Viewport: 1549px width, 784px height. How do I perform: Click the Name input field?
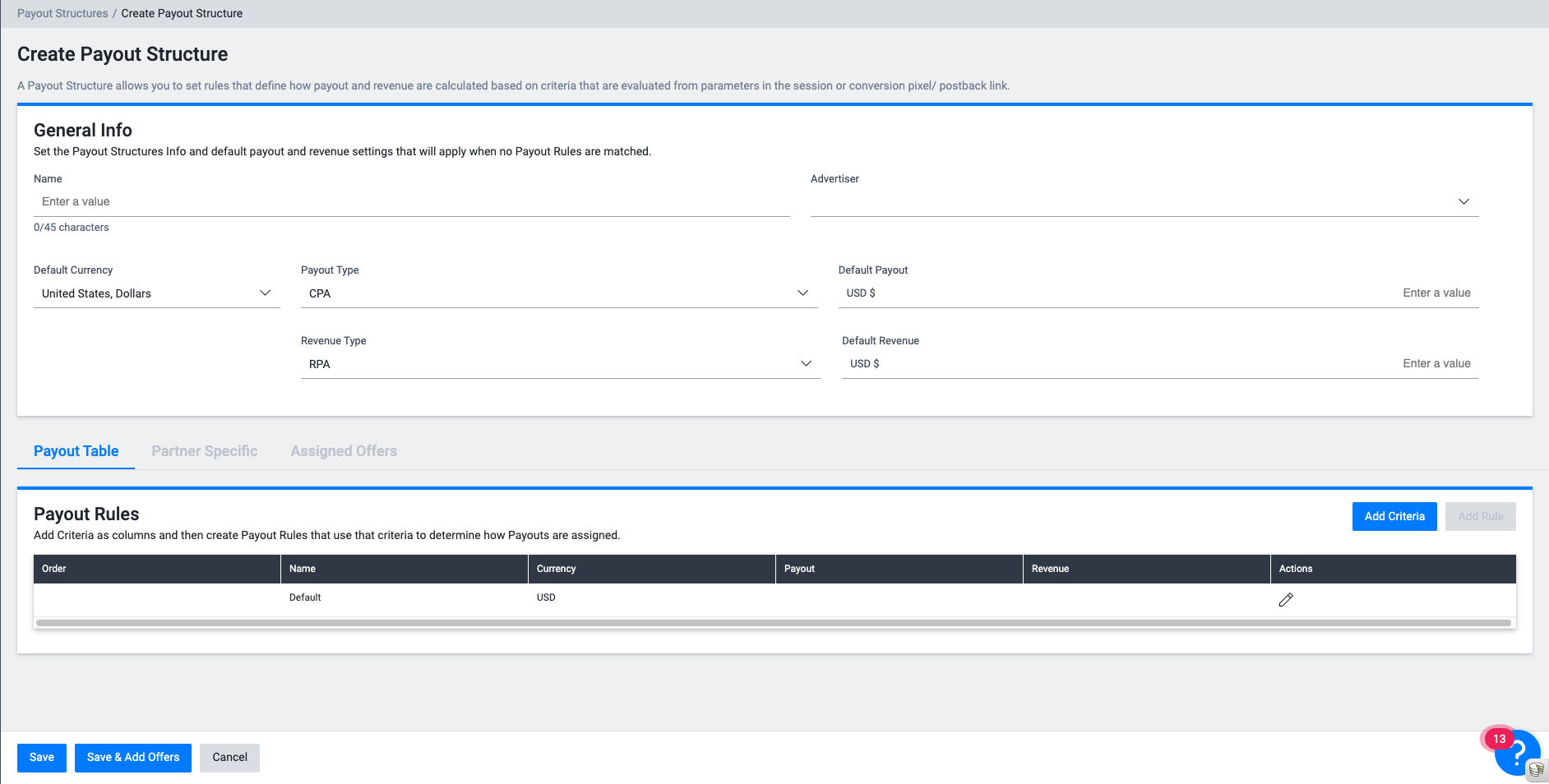(x=411, y=202)
